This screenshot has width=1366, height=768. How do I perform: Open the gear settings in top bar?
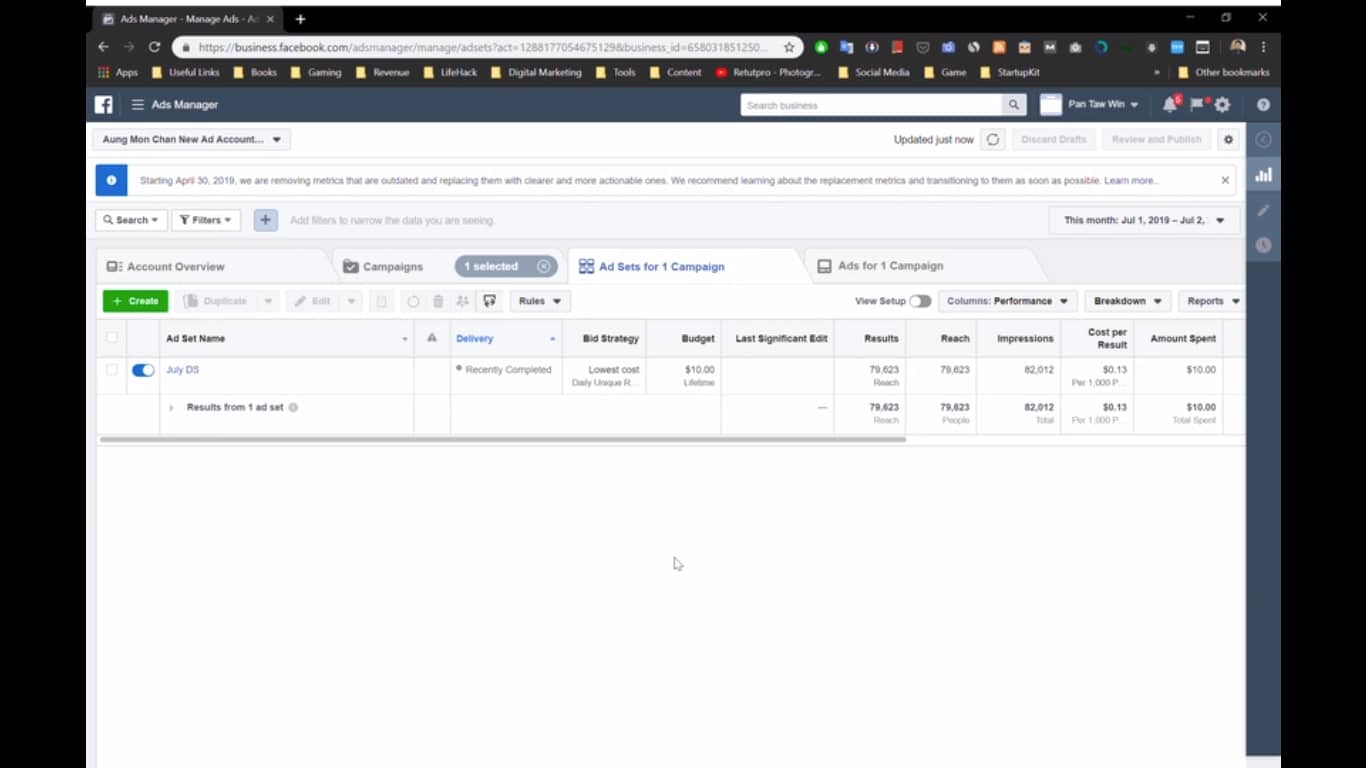(1222, 104)
